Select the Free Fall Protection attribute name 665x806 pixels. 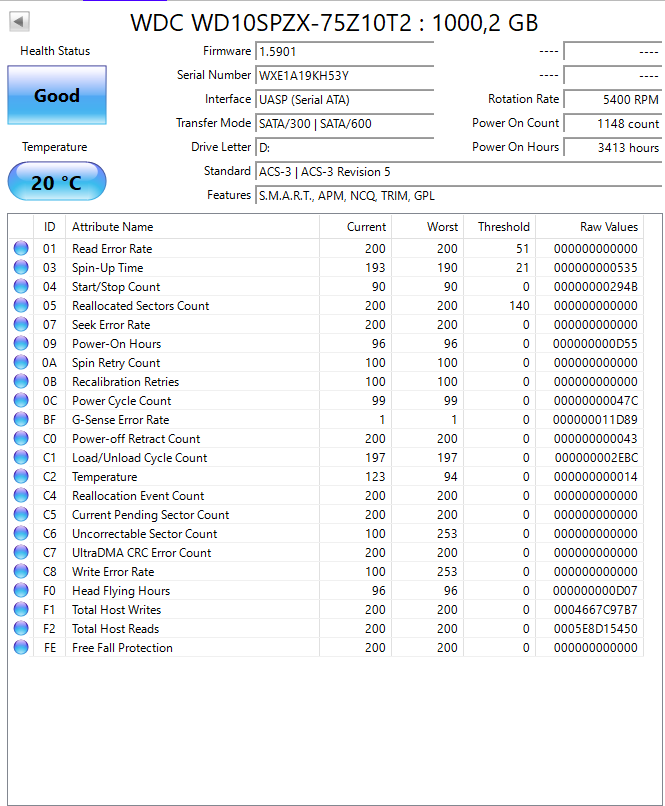[x=122, y=648]
